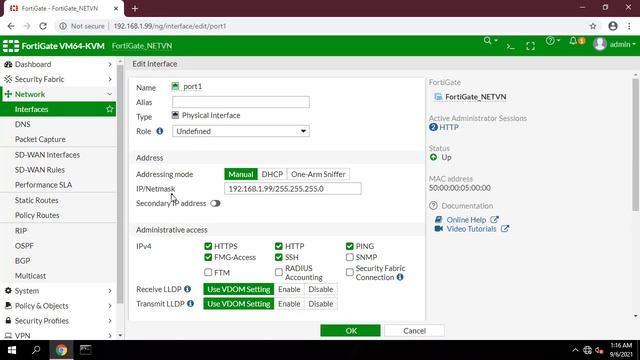Open the Windows Start menu
Viewport: 640px width, 360px height.
[12, 350]
